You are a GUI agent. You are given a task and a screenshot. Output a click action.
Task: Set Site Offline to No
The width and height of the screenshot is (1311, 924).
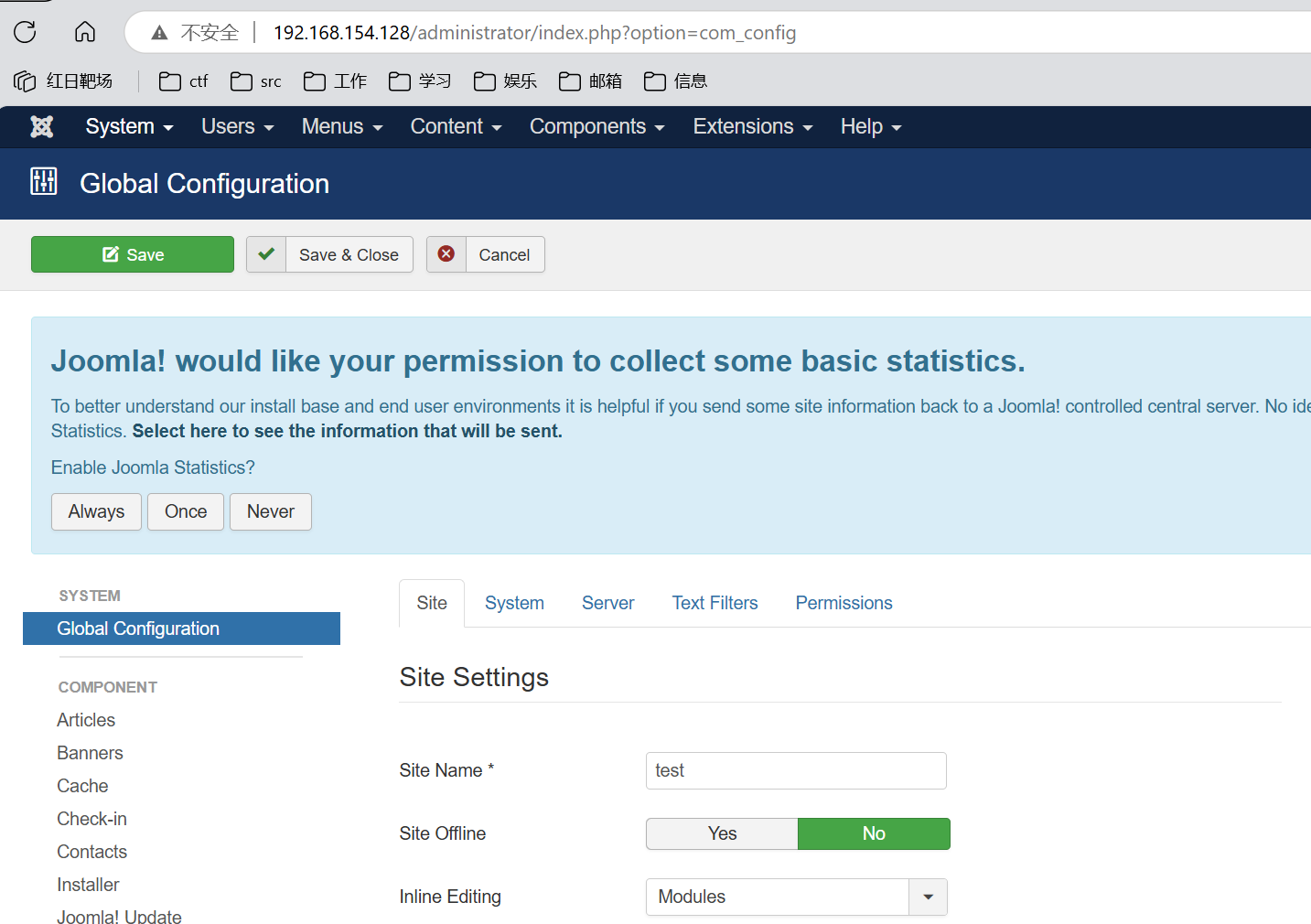pos(874,833)
